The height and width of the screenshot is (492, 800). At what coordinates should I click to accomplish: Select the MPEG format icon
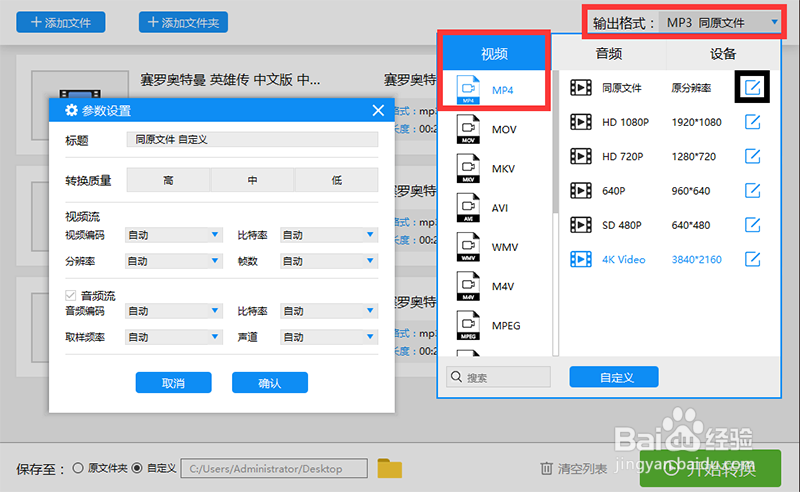[x=468, y=326]
